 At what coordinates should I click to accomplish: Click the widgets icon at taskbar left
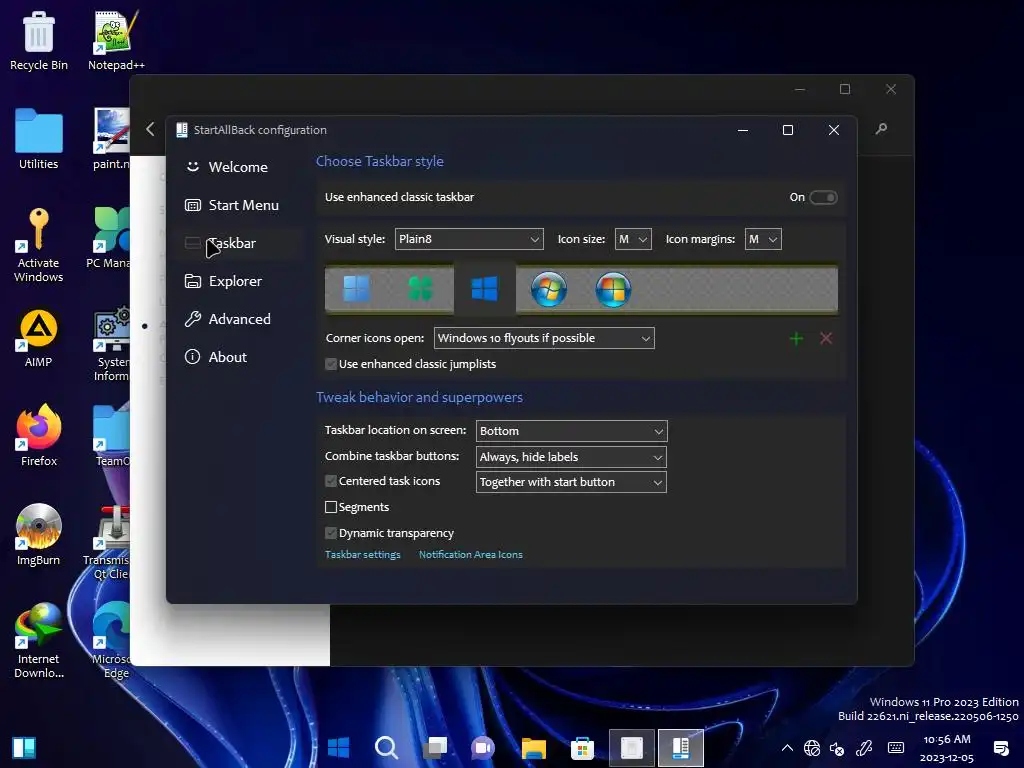coord(24,748)
